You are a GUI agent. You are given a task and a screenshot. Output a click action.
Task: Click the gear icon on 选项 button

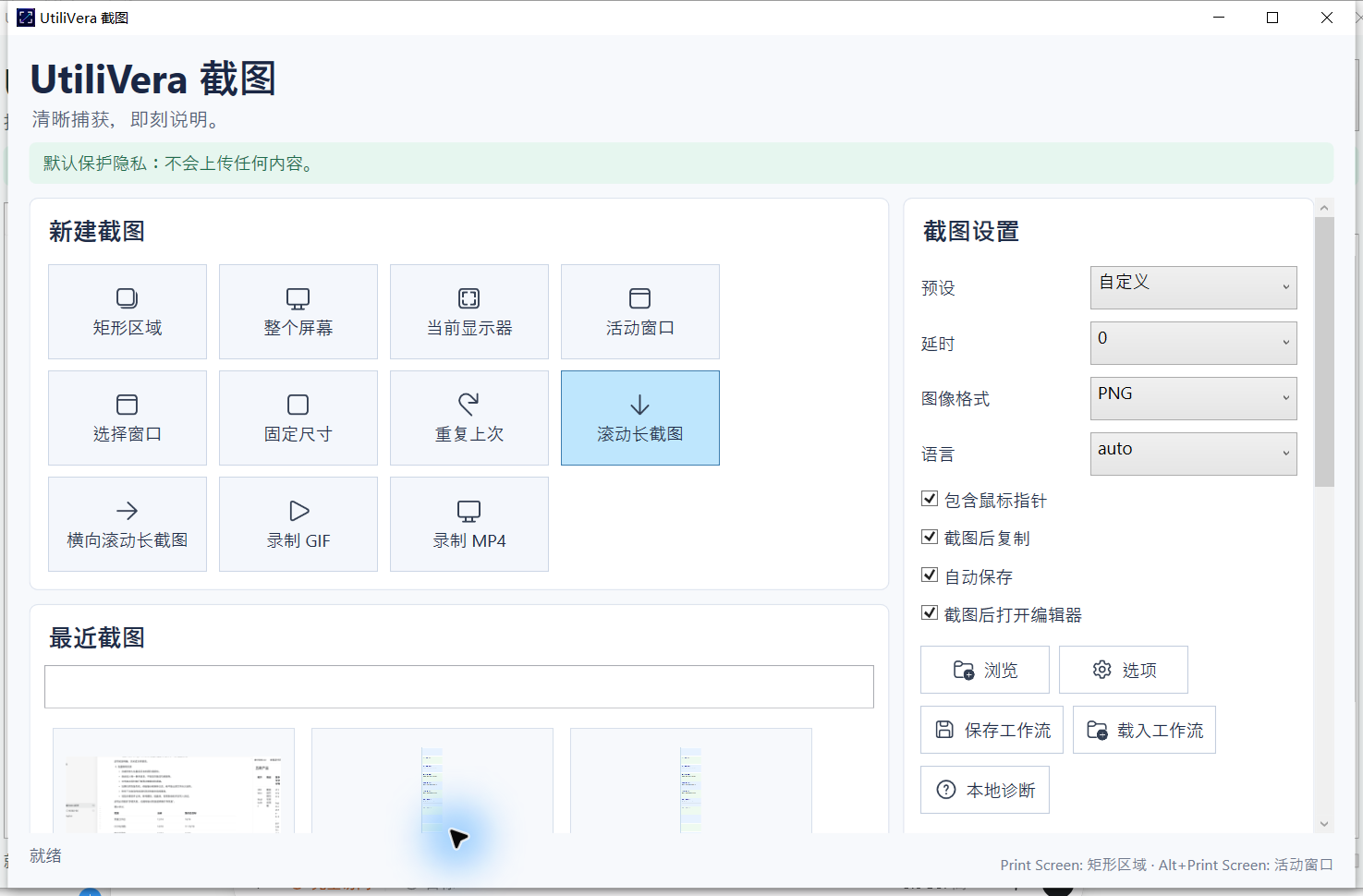(1101, 670)
